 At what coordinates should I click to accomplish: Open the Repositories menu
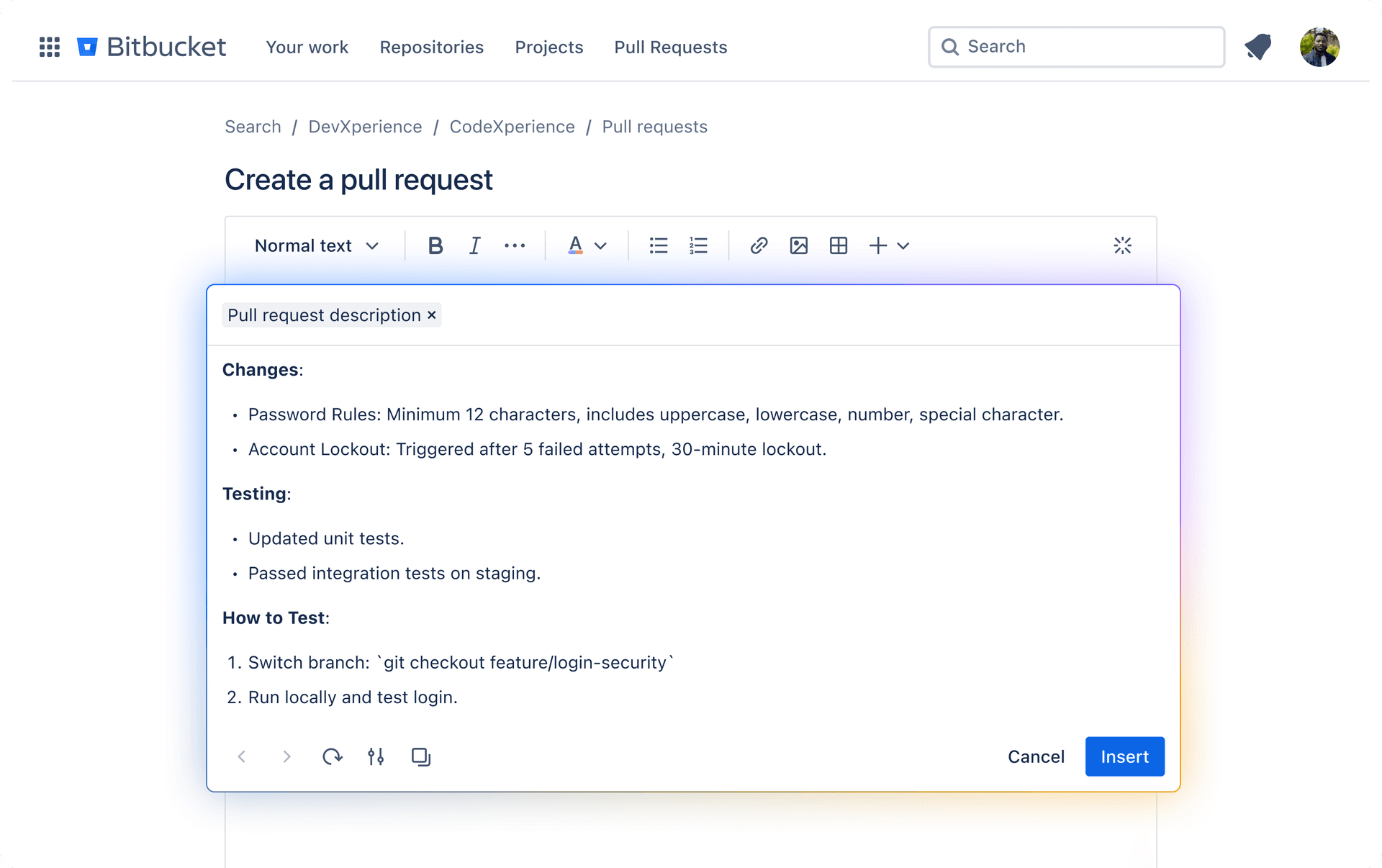(x=432, y=48)
